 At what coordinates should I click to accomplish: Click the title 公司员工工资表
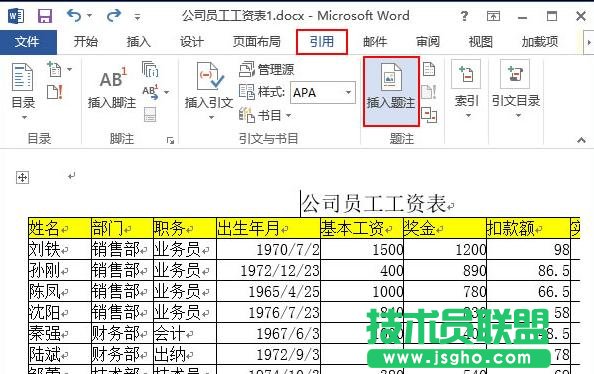374,203
